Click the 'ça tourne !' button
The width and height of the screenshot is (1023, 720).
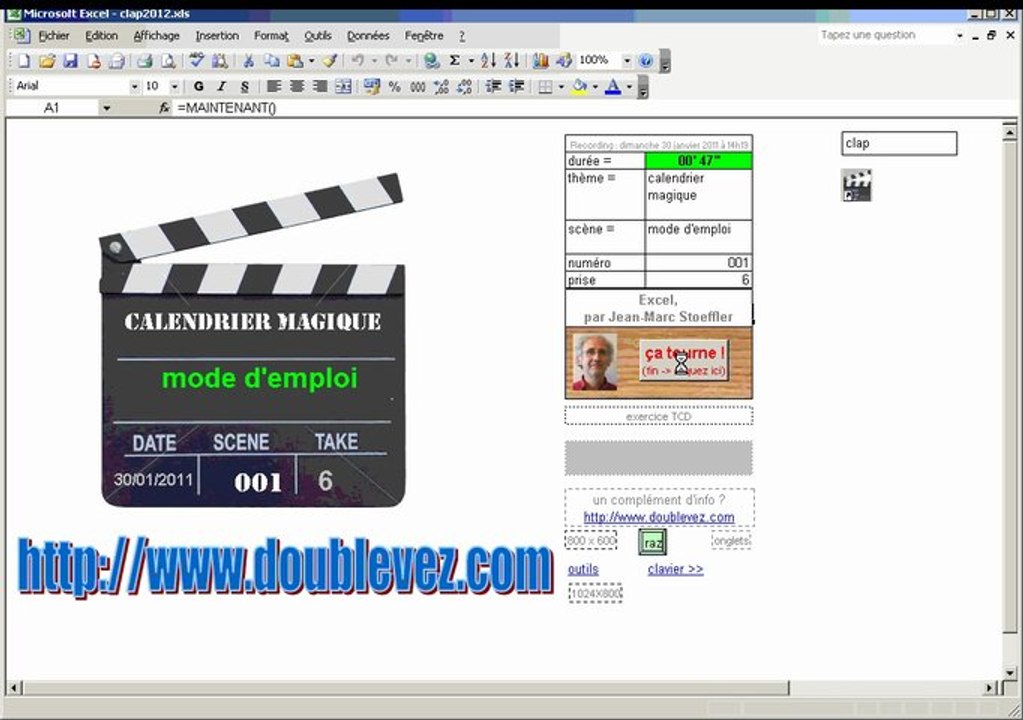tap(684, 360)
